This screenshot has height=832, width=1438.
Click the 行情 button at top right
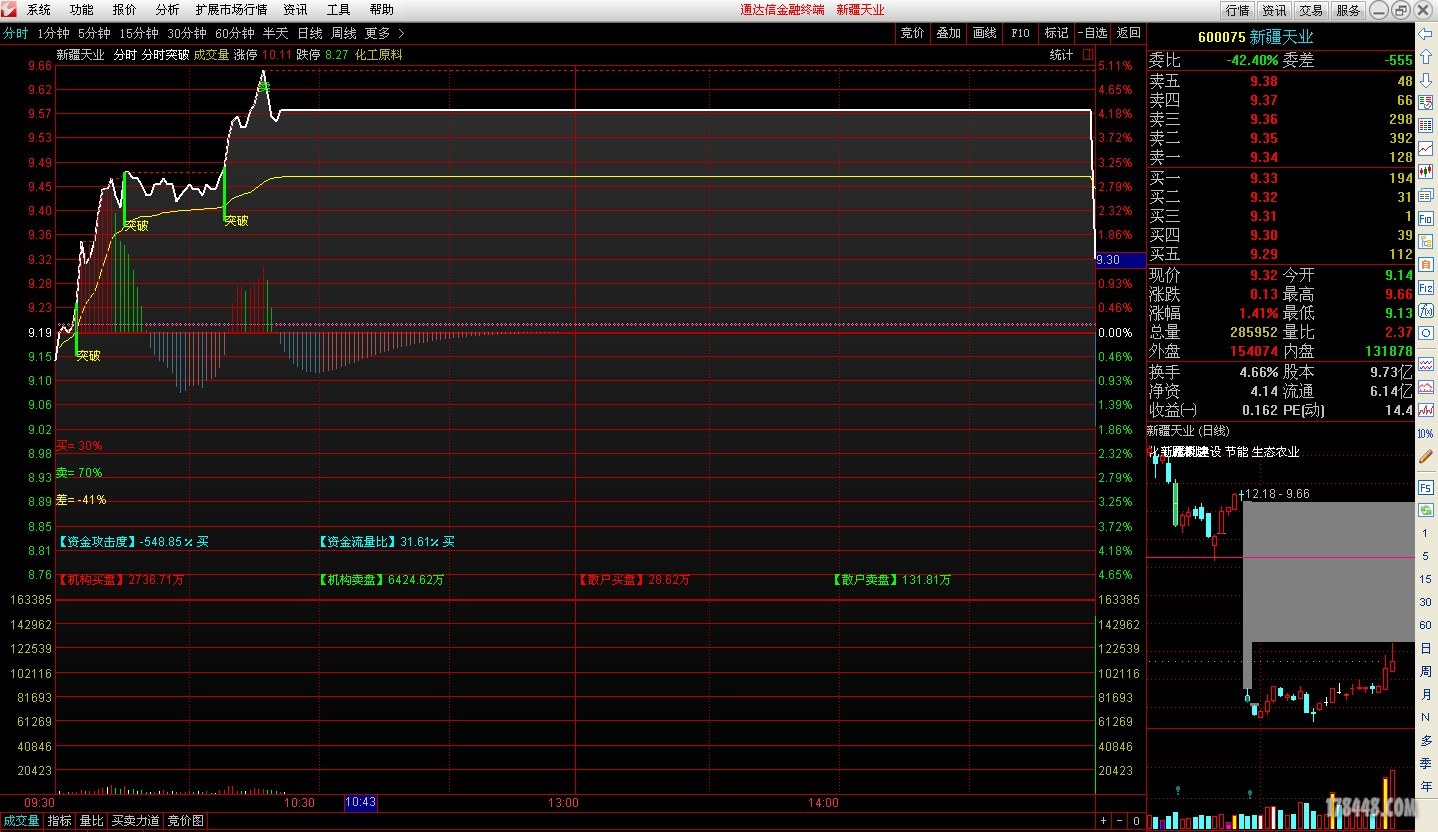pos(1237,10)
